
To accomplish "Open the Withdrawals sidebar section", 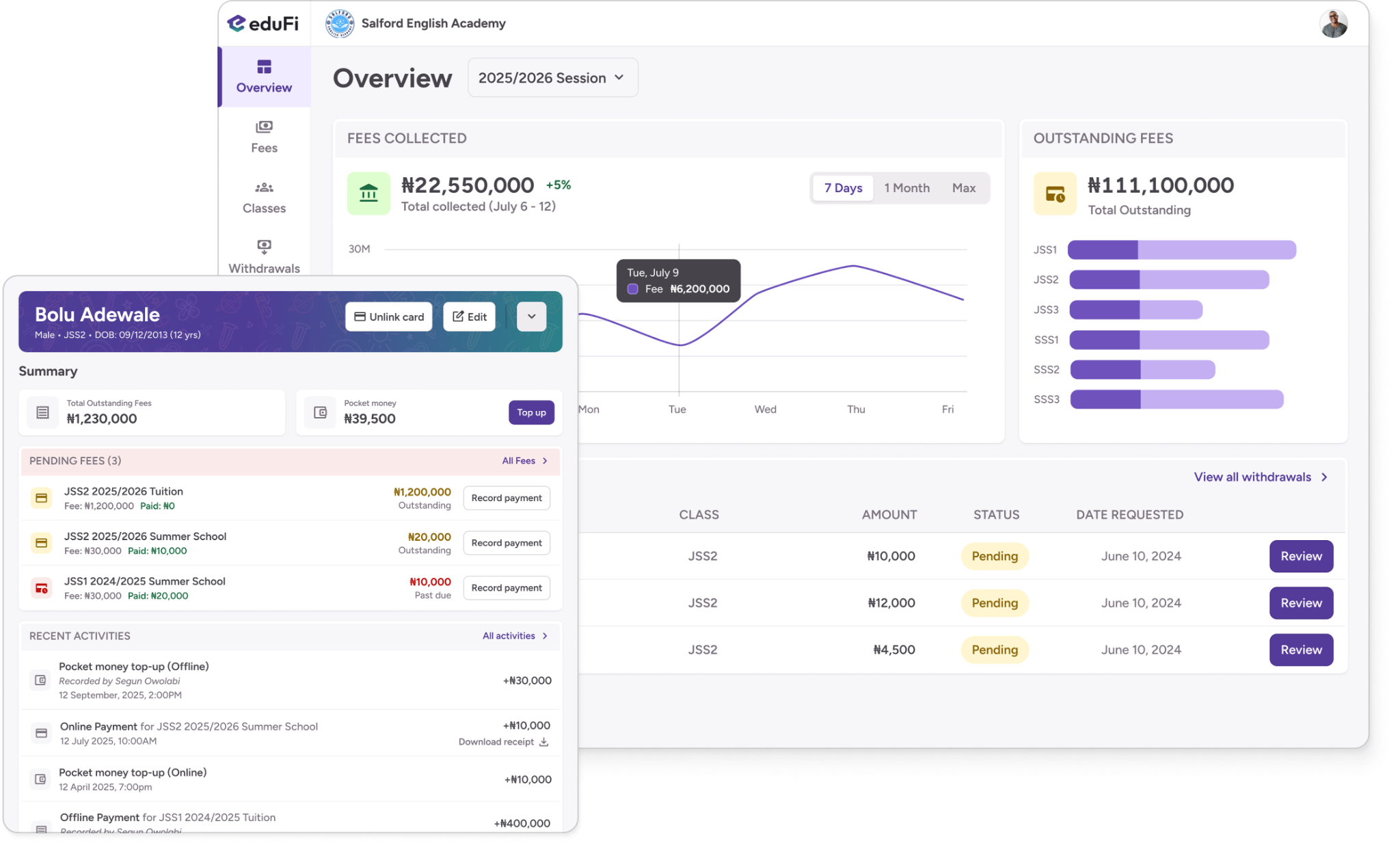I will pos(264,256).
